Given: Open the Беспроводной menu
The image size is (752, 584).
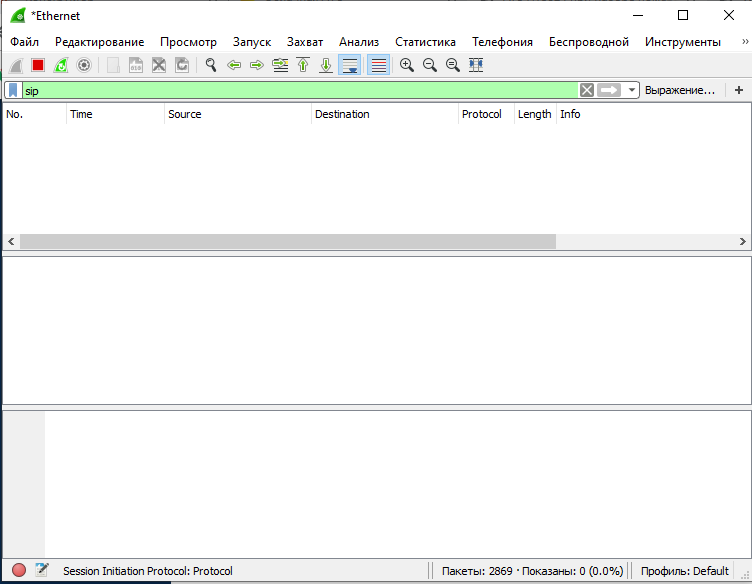Looking at the screenshot, I should pos(589,42).
